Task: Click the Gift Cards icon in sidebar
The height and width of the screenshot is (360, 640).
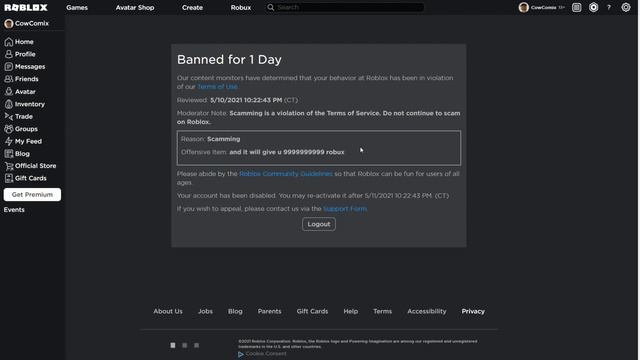Action: tap(9, 178)
